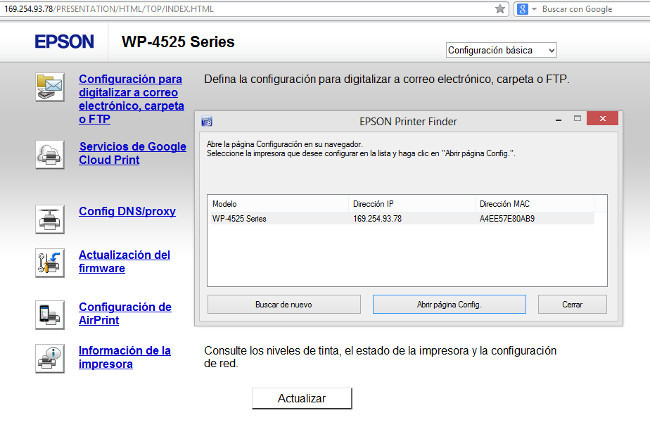Click the browser address bar URL
This screenshot has height=427, width=650.
(109, 9)
